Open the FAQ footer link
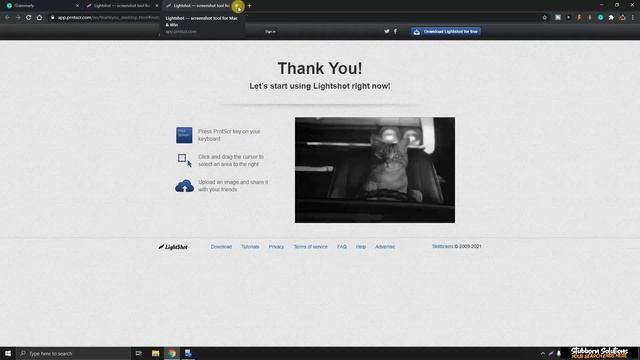Viewport: 640px width, 360px height. [x=342, y=247]
